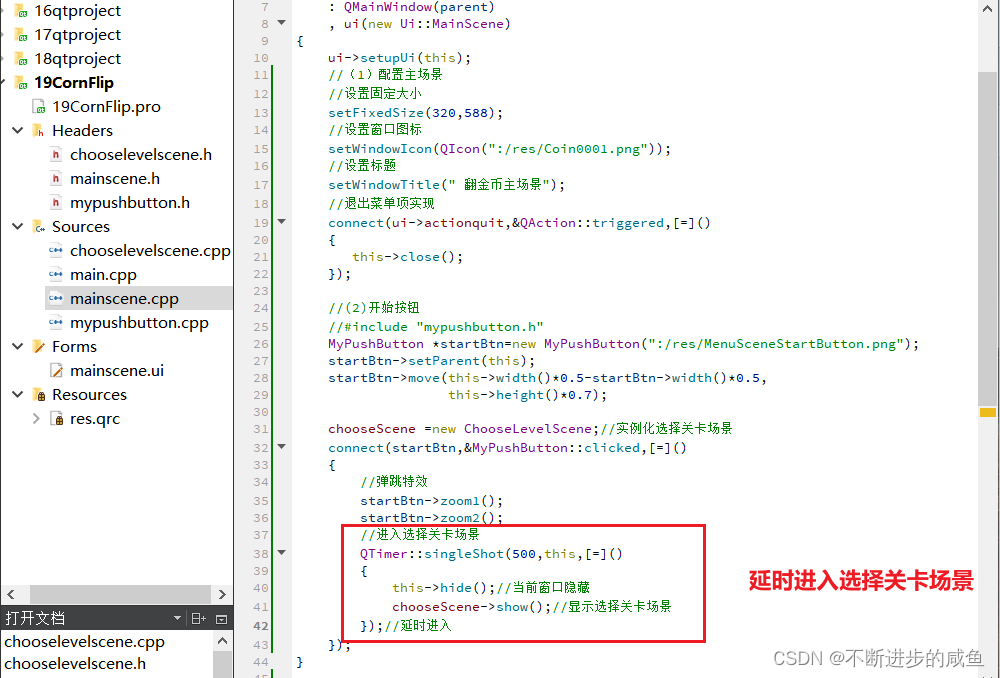Select 19CornFlip.pro project file
The image size is (1000, 678).
click(107, 107)
